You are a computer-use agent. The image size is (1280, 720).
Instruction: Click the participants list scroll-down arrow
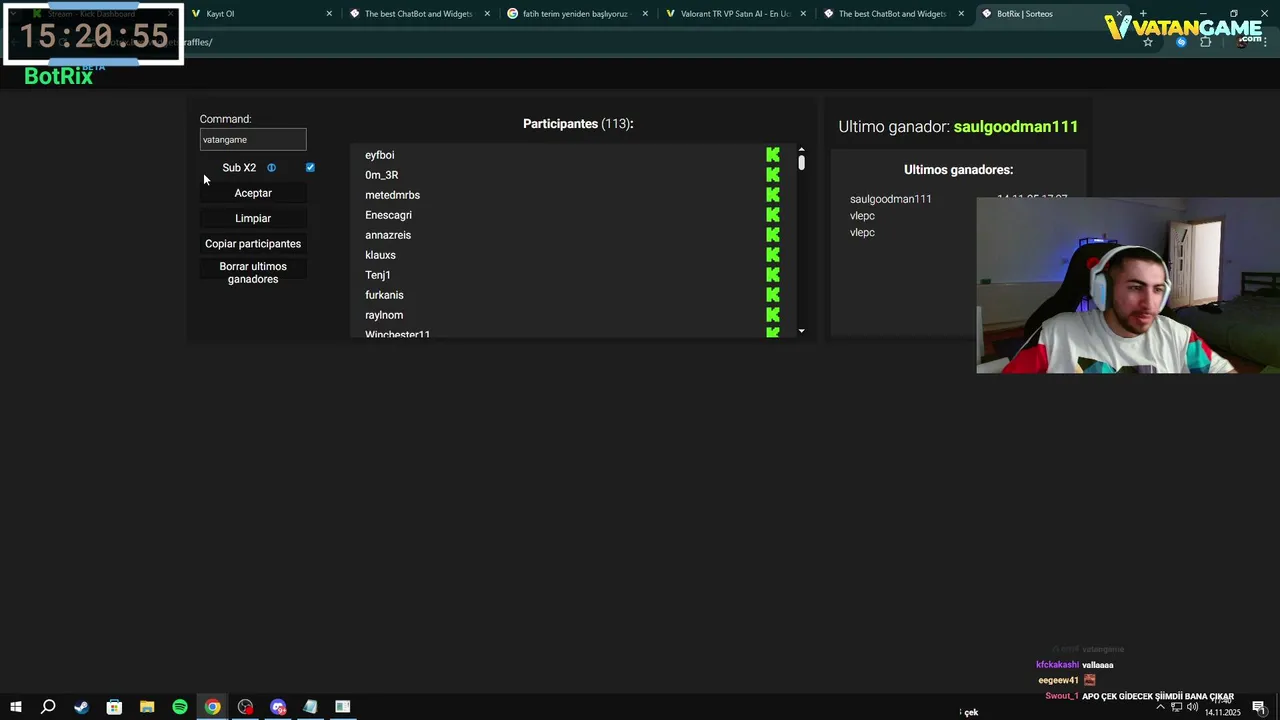(801, 331)
